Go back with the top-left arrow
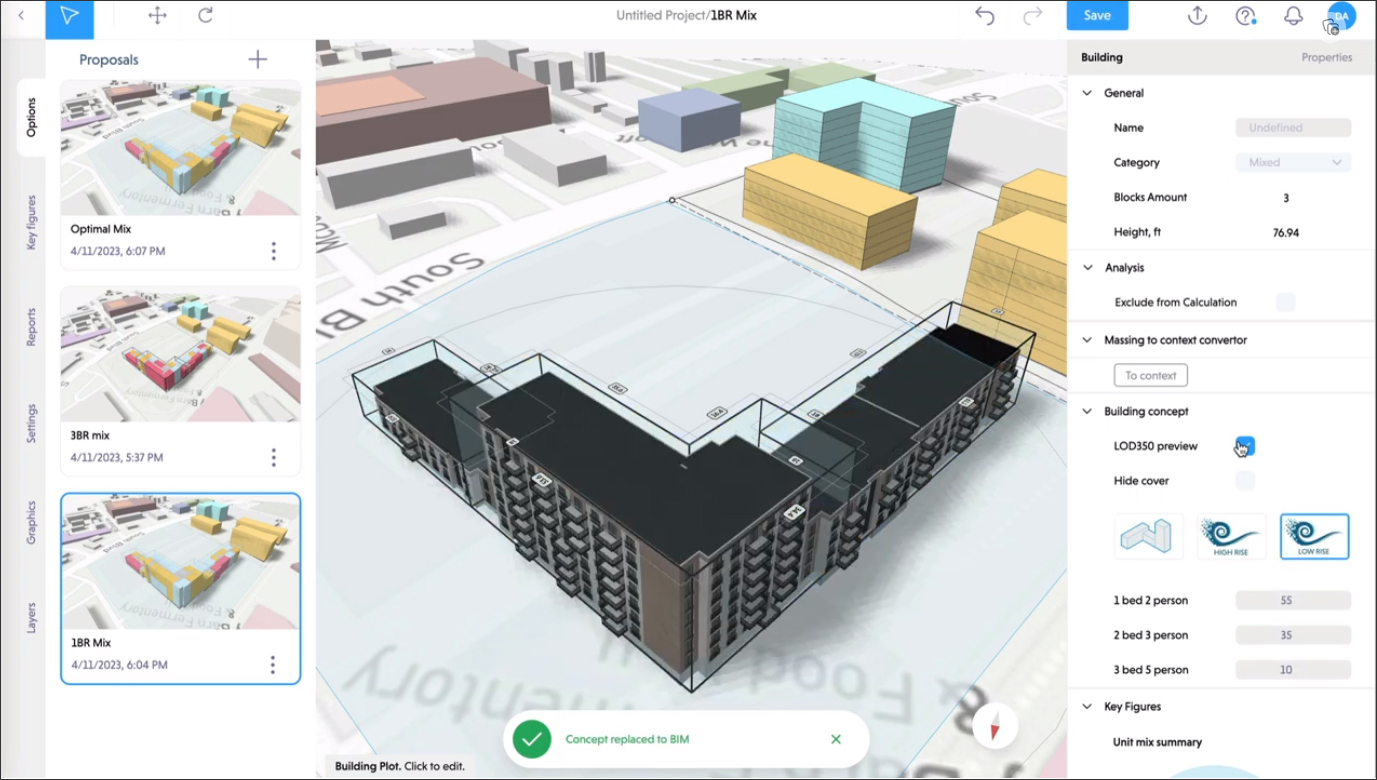This screenshot has height=780, width=1377. coord(21,16)
